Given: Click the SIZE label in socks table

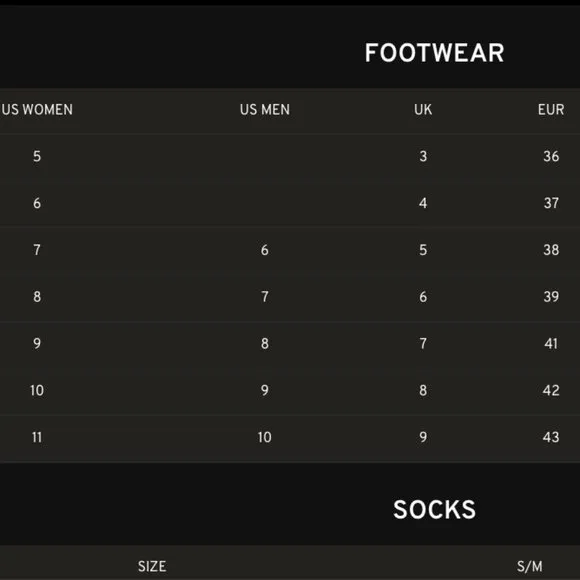Looking at the screenshot, I should click(152, 566).
